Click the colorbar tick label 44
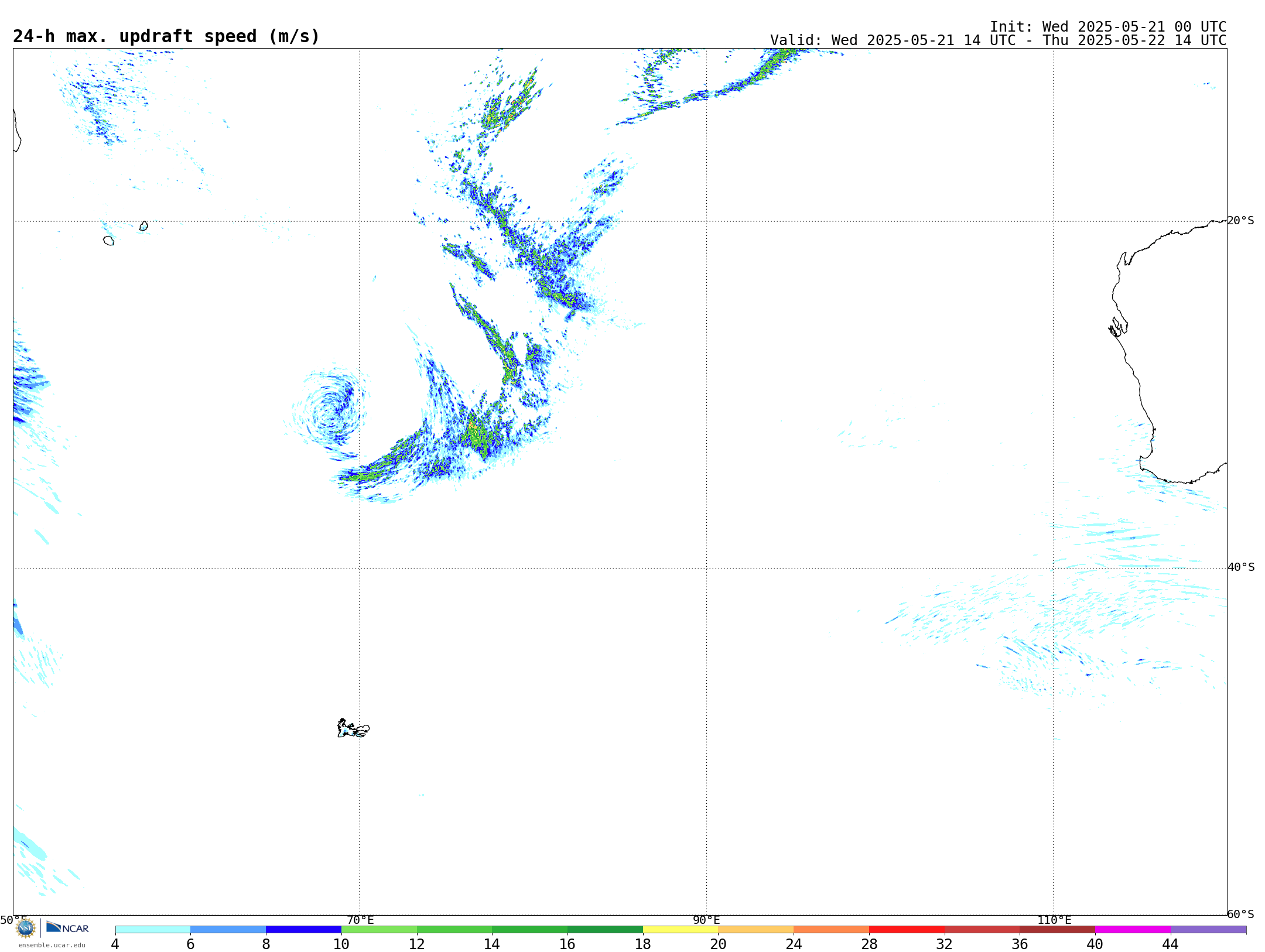This screenshot has height=952, width=1265. click(x=1171, y=944)
